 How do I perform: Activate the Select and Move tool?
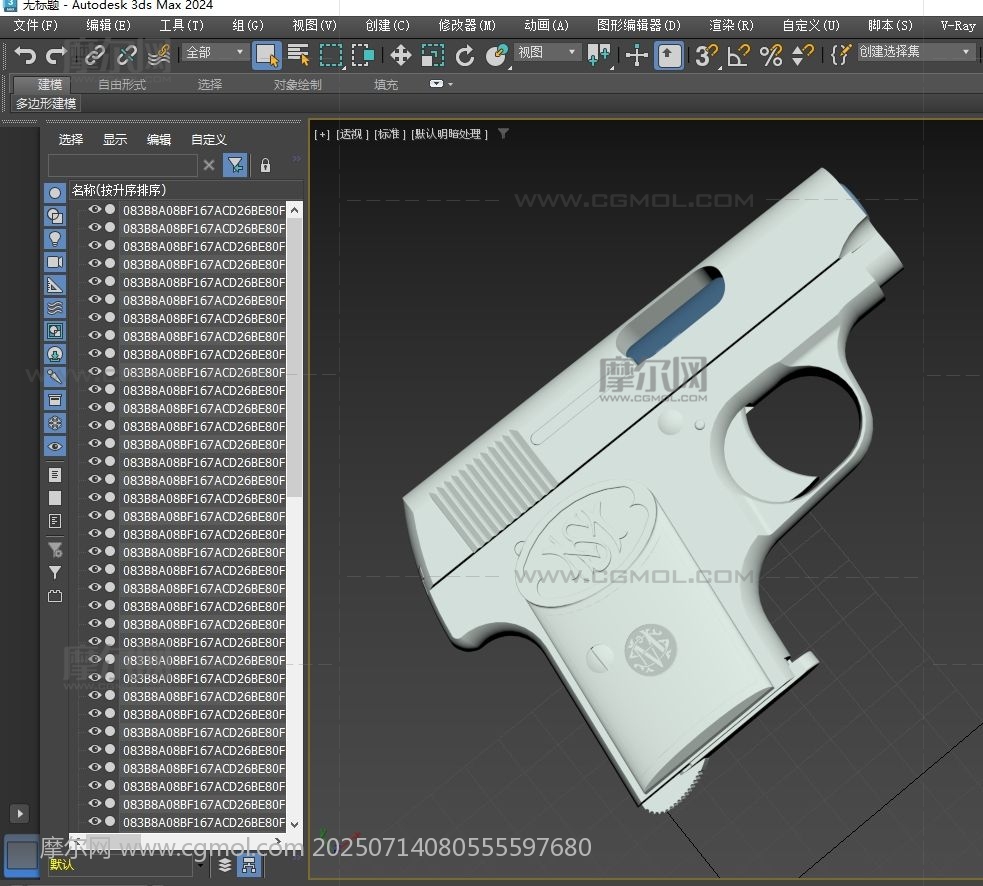[x=401, y=55]
